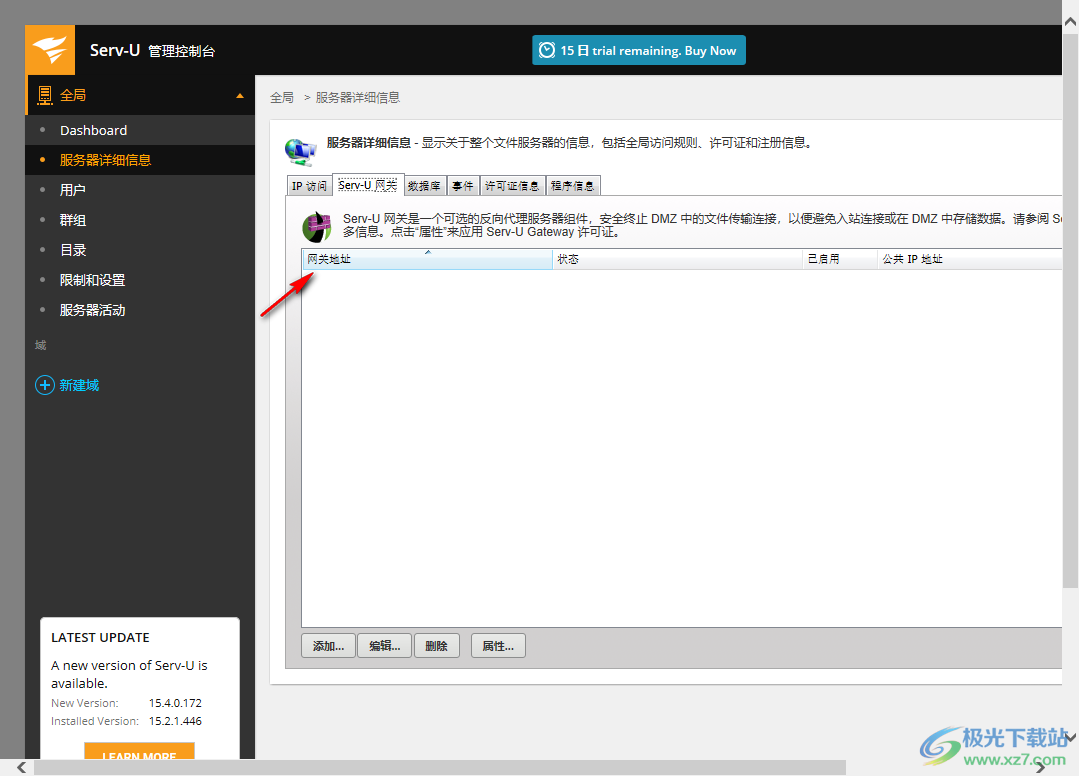Click the 属性... button
Screen dimensions: 1079x776
pos(498,646)
